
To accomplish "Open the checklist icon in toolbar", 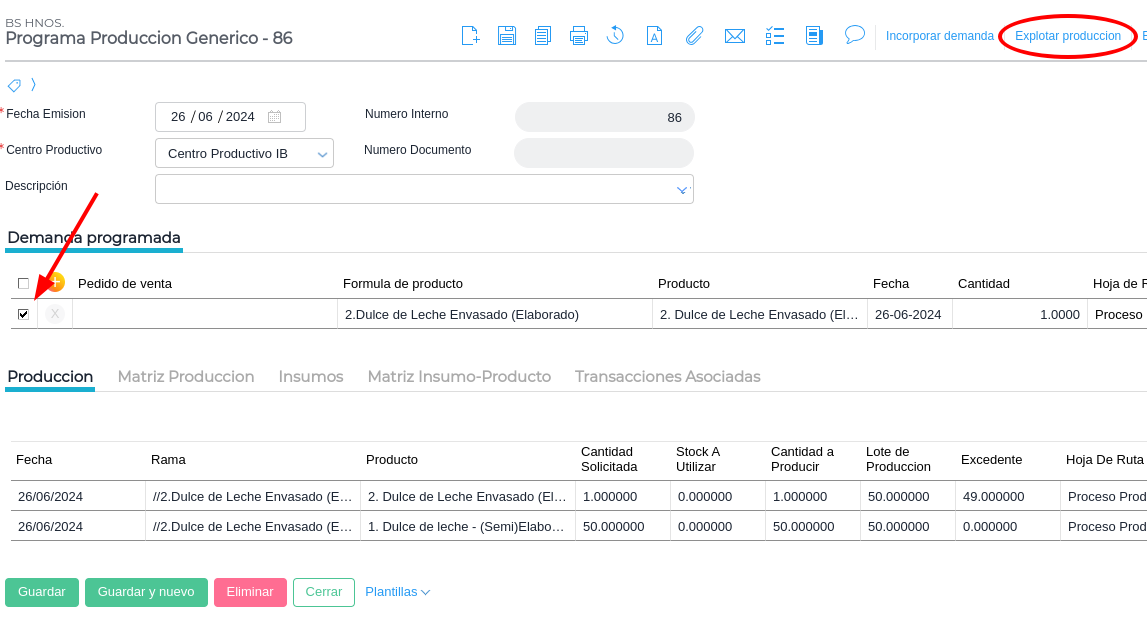I will coord(775,35).
